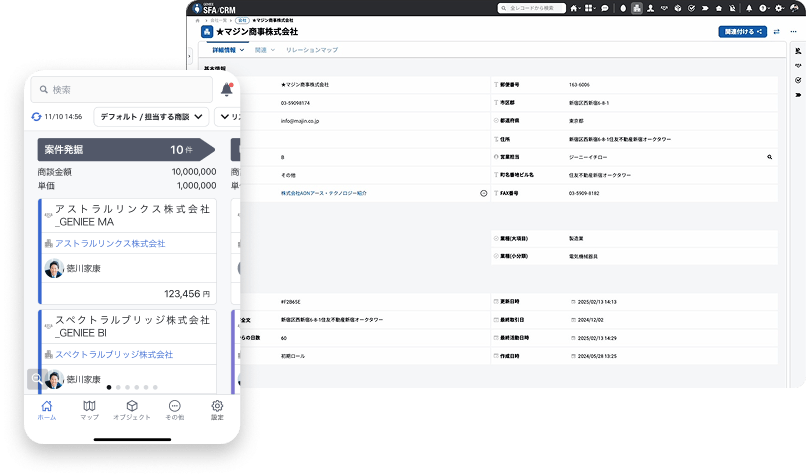
Task: Click the ジーニーイチロー sales rep value
Action: 588,157
